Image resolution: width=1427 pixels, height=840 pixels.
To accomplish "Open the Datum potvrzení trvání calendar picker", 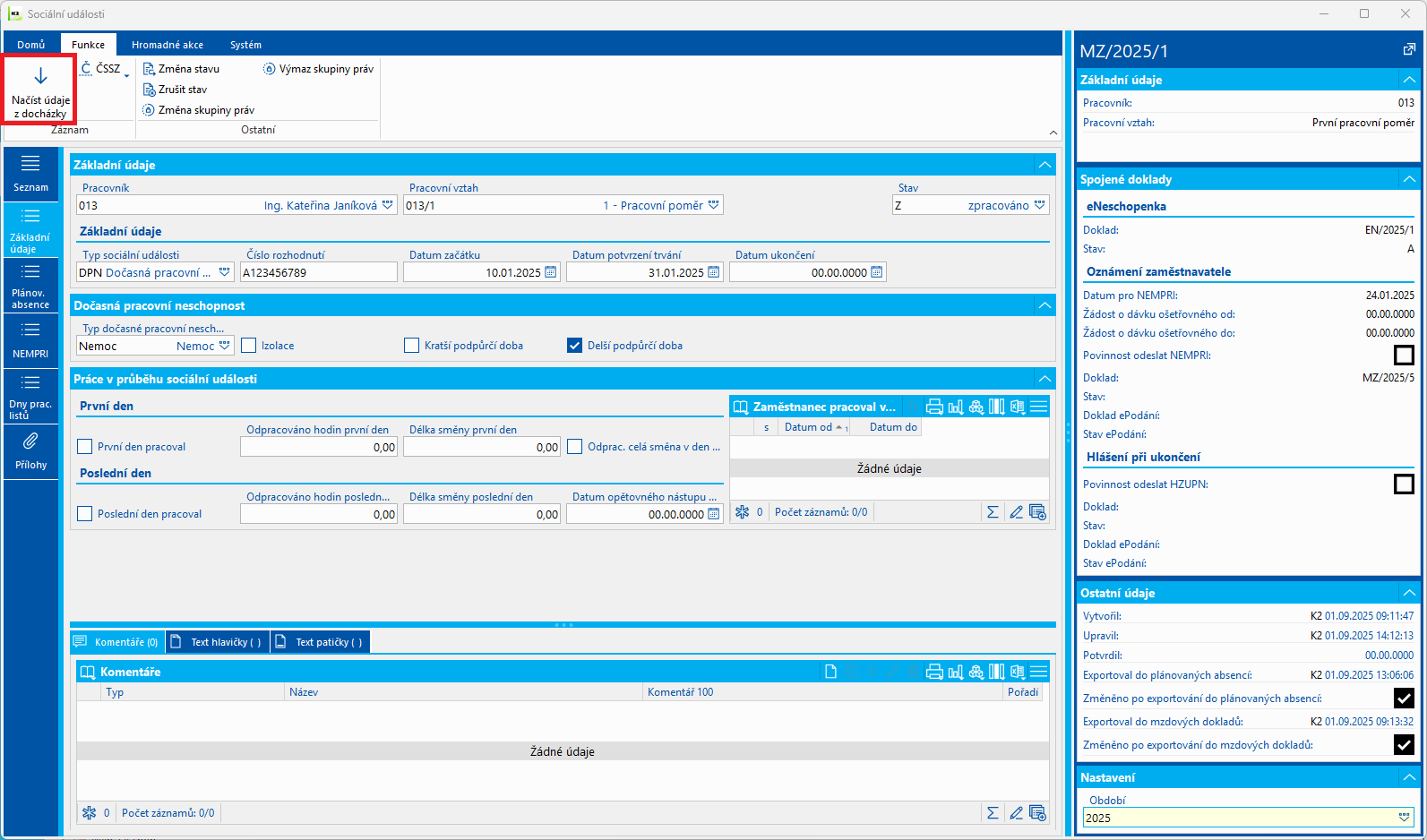I will [x=714, y=272].
